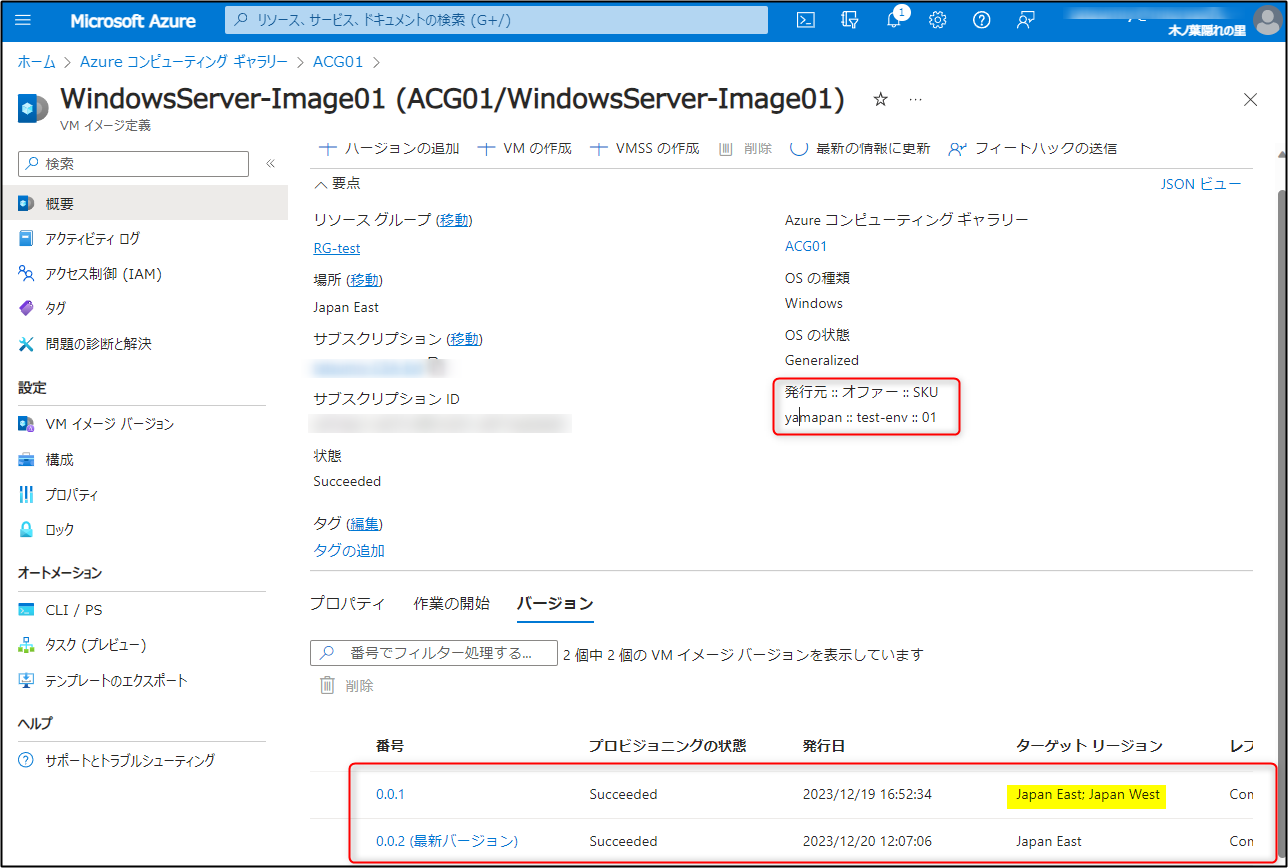Open the directories and subscriptions filter icon
The height and width of the screenshot is (868, 1288).
[x=850, y=20]
